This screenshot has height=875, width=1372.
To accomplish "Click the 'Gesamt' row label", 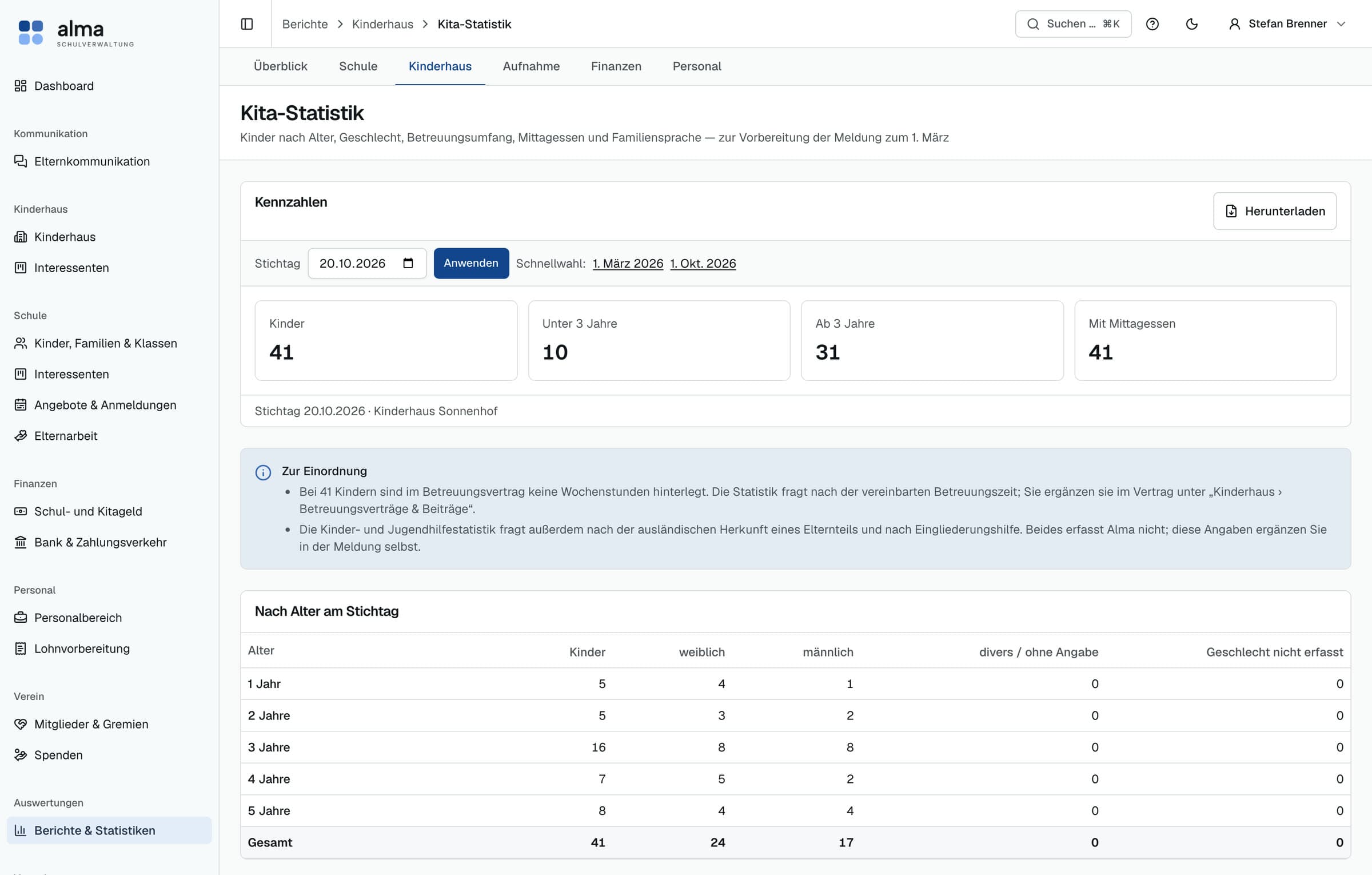I will click(x=270, y=842).
